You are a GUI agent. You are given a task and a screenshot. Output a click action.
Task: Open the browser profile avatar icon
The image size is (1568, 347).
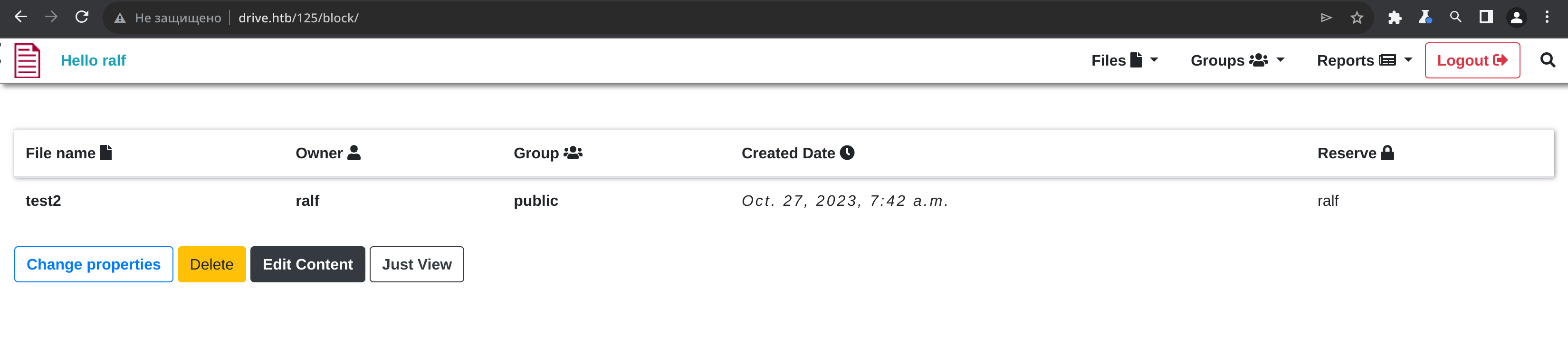click(x=1516, y=18)
